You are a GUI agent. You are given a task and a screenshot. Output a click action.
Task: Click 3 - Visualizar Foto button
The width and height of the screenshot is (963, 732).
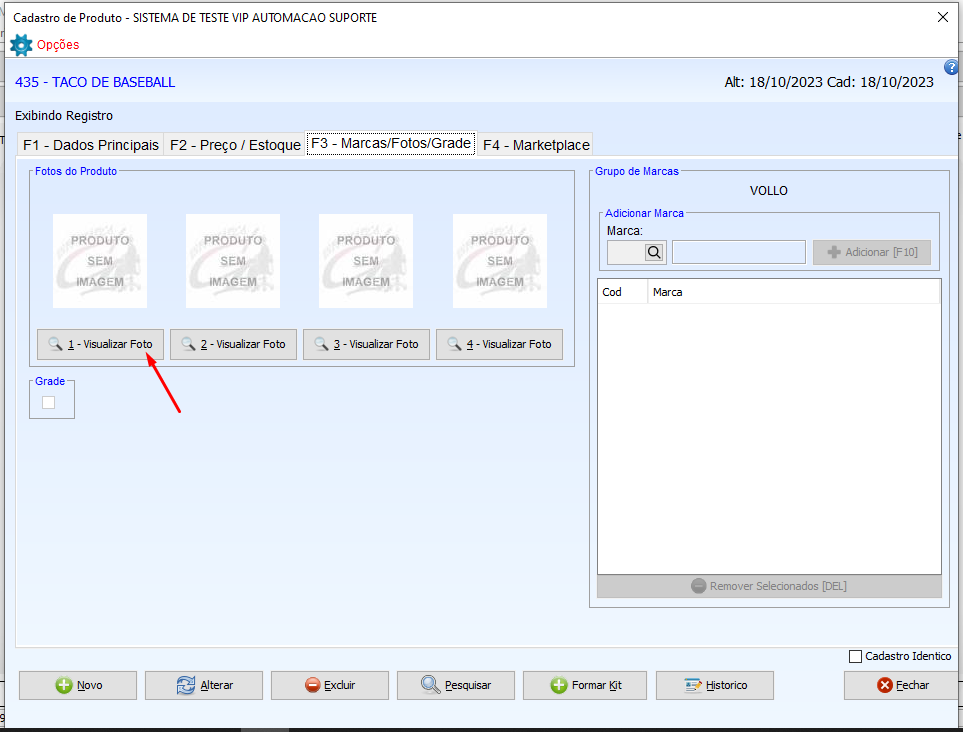(x=367, y=345)
